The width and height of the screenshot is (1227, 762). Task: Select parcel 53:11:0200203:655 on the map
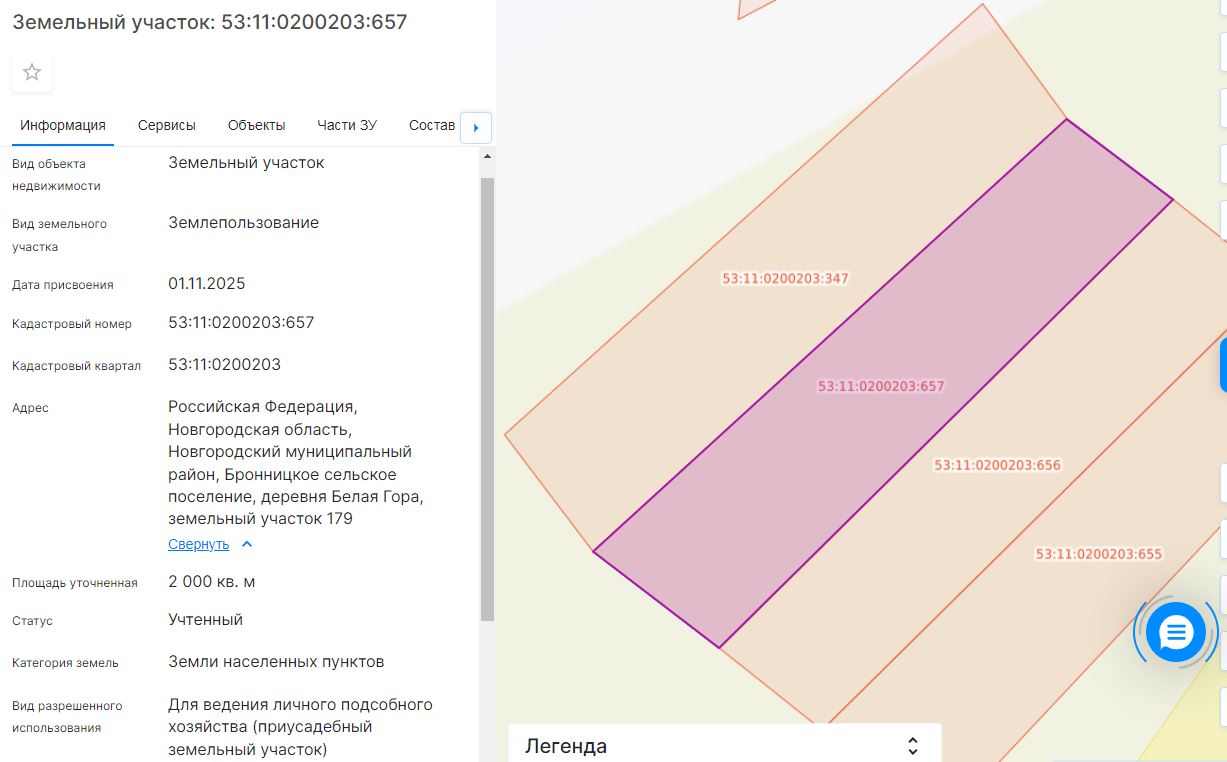1099,554
